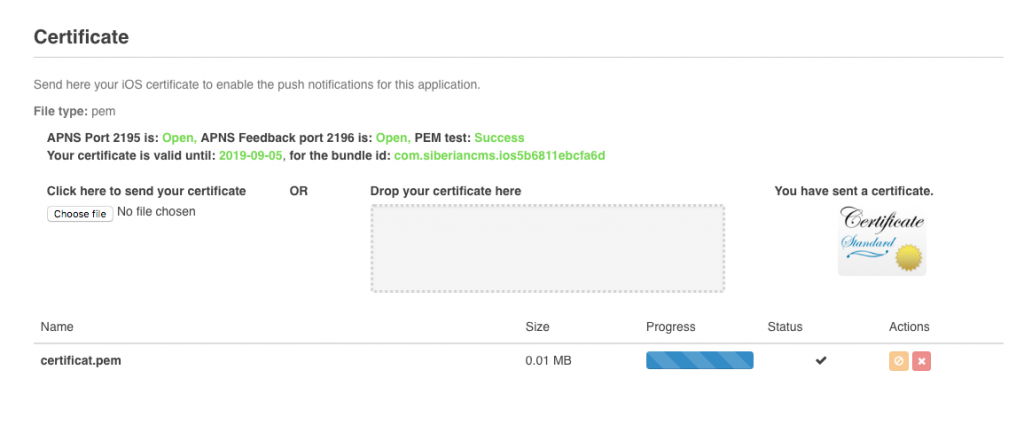Click 'Click here to send your certificate' label
This screenshot has height=433, width=1024.
pos(146,191)
